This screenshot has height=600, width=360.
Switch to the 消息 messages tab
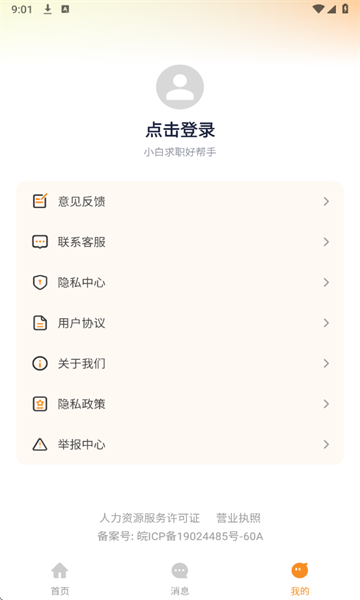point(180,579)
